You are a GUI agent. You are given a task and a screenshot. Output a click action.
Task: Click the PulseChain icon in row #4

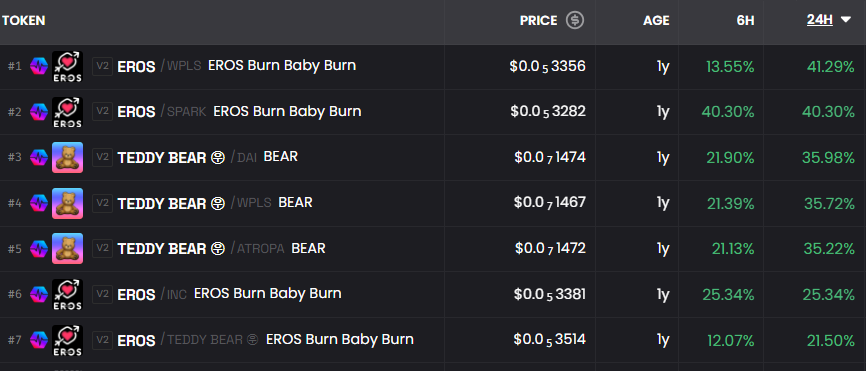pos(39,203)
